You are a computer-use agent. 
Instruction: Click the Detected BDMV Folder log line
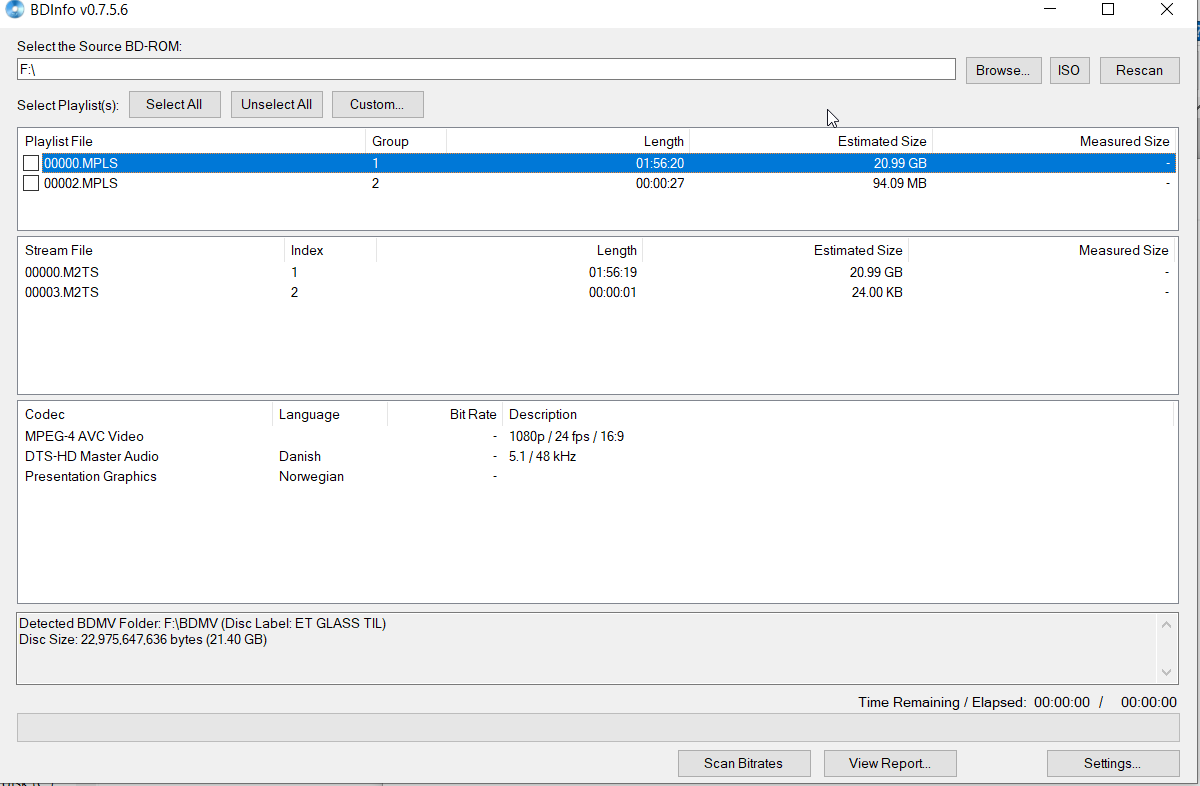tap(203, 623)
